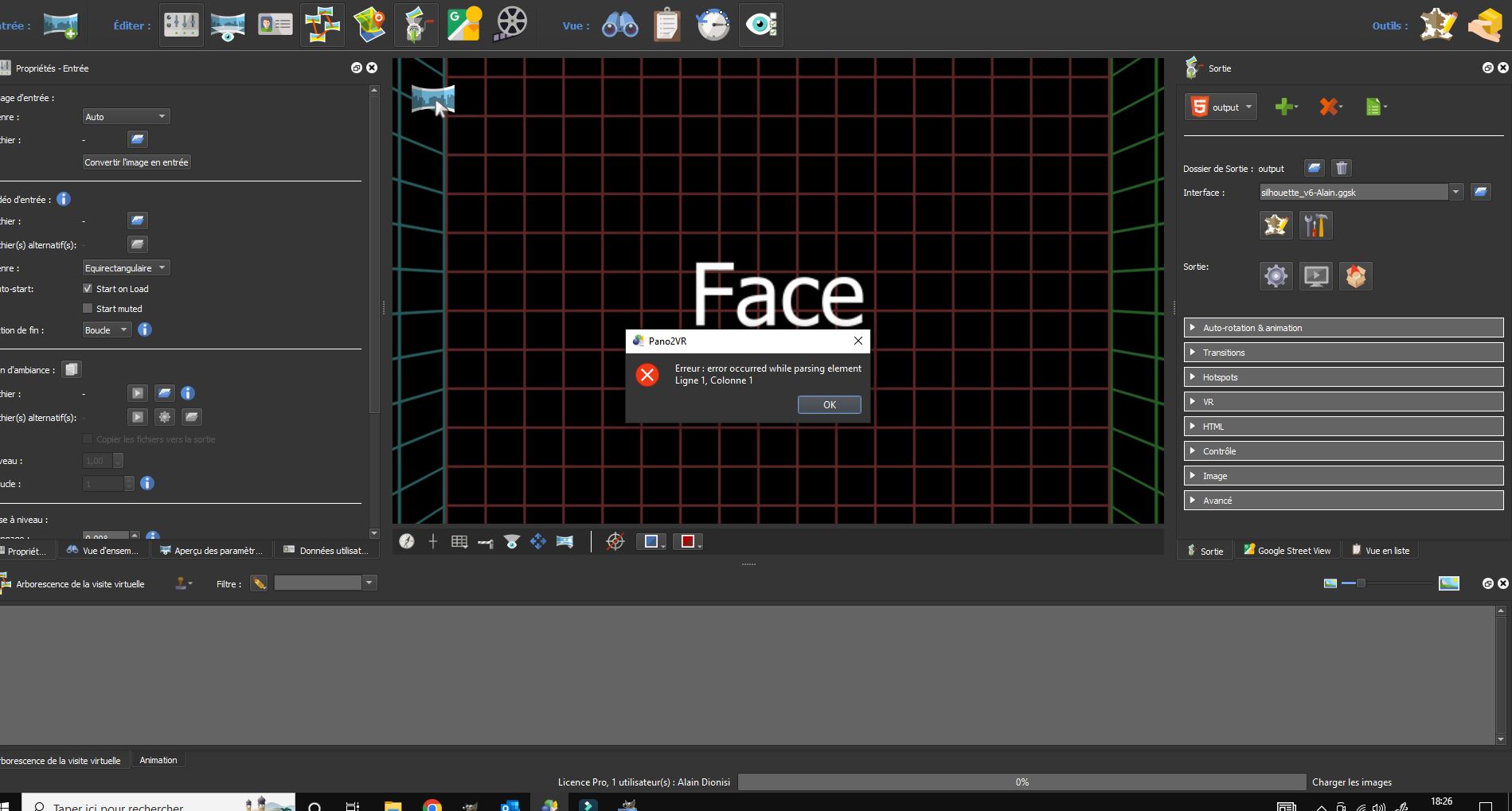Click the crossed-out target icon
The height and width of the screenshot is (811, 1512).
point(615,541)
